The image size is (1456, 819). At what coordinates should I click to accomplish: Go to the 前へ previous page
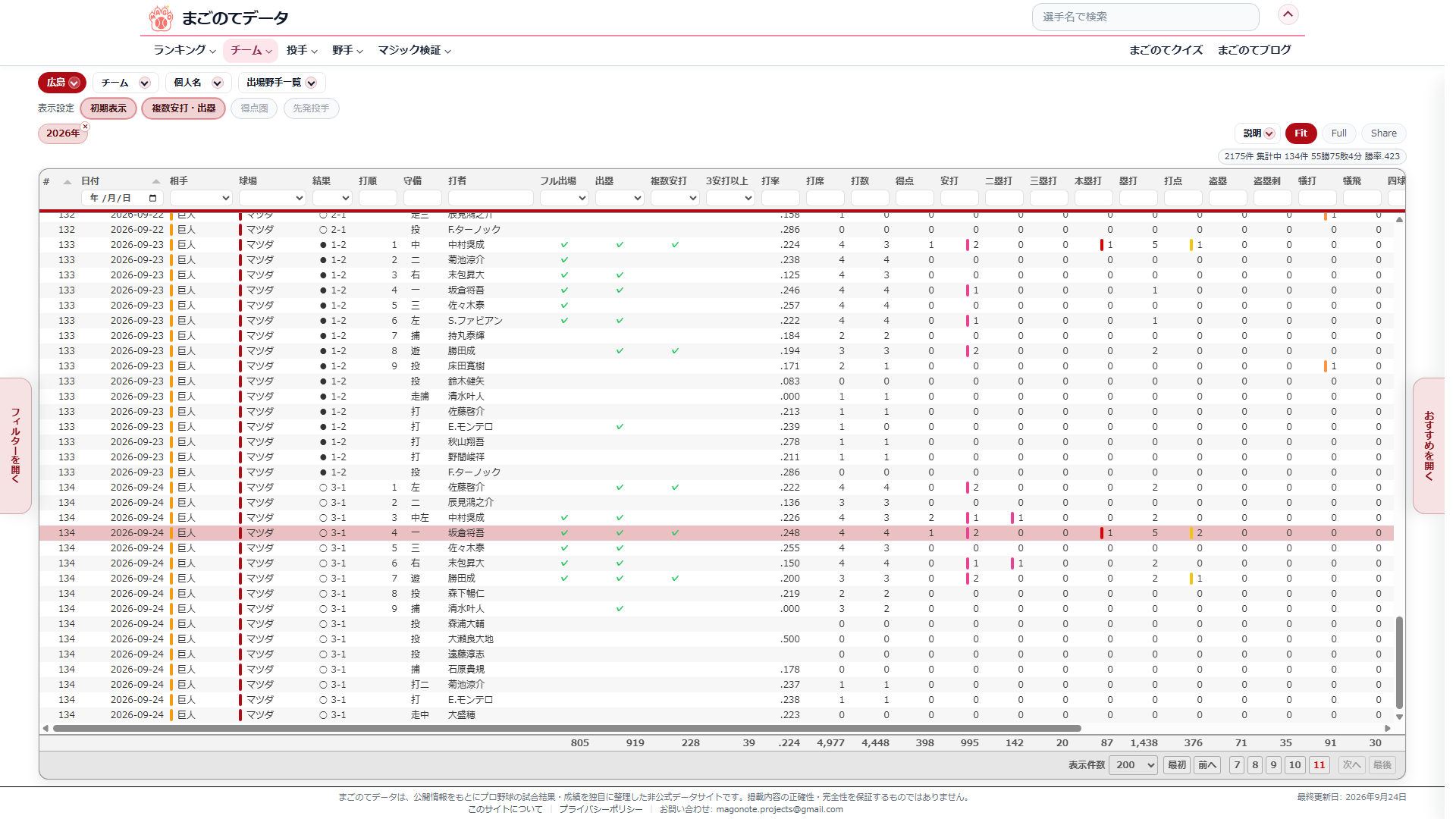(1207, 765)
